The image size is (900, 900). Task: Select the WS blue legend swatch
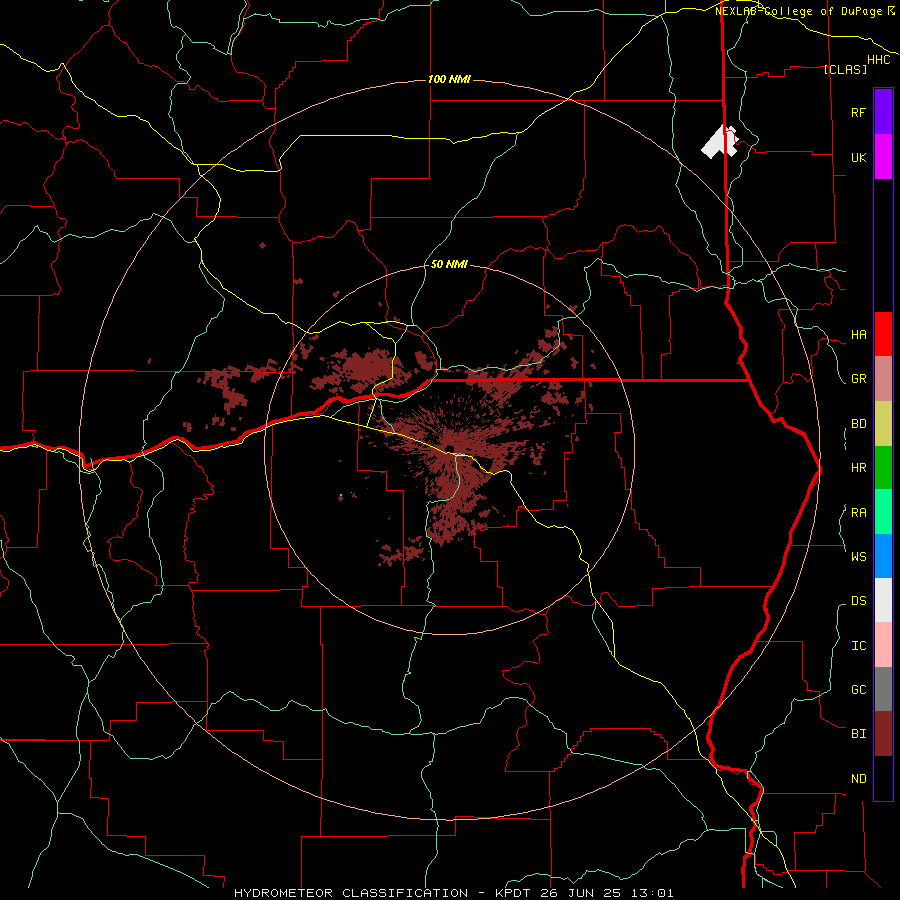click(883, 556)
